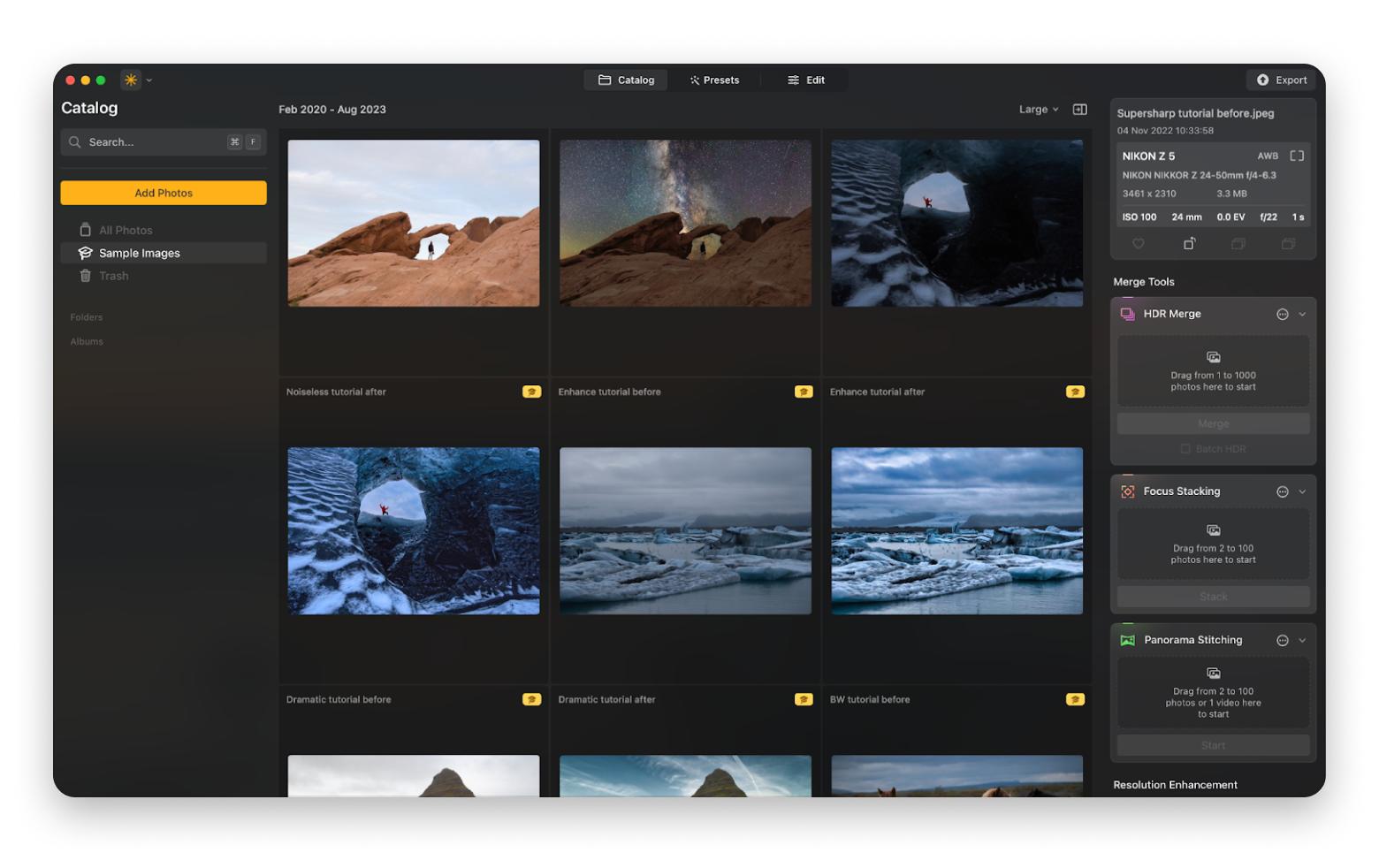This screenshot has width=1379, height=868.
Task: Switch to the Presets tab
Action: (x=714, y=80)
